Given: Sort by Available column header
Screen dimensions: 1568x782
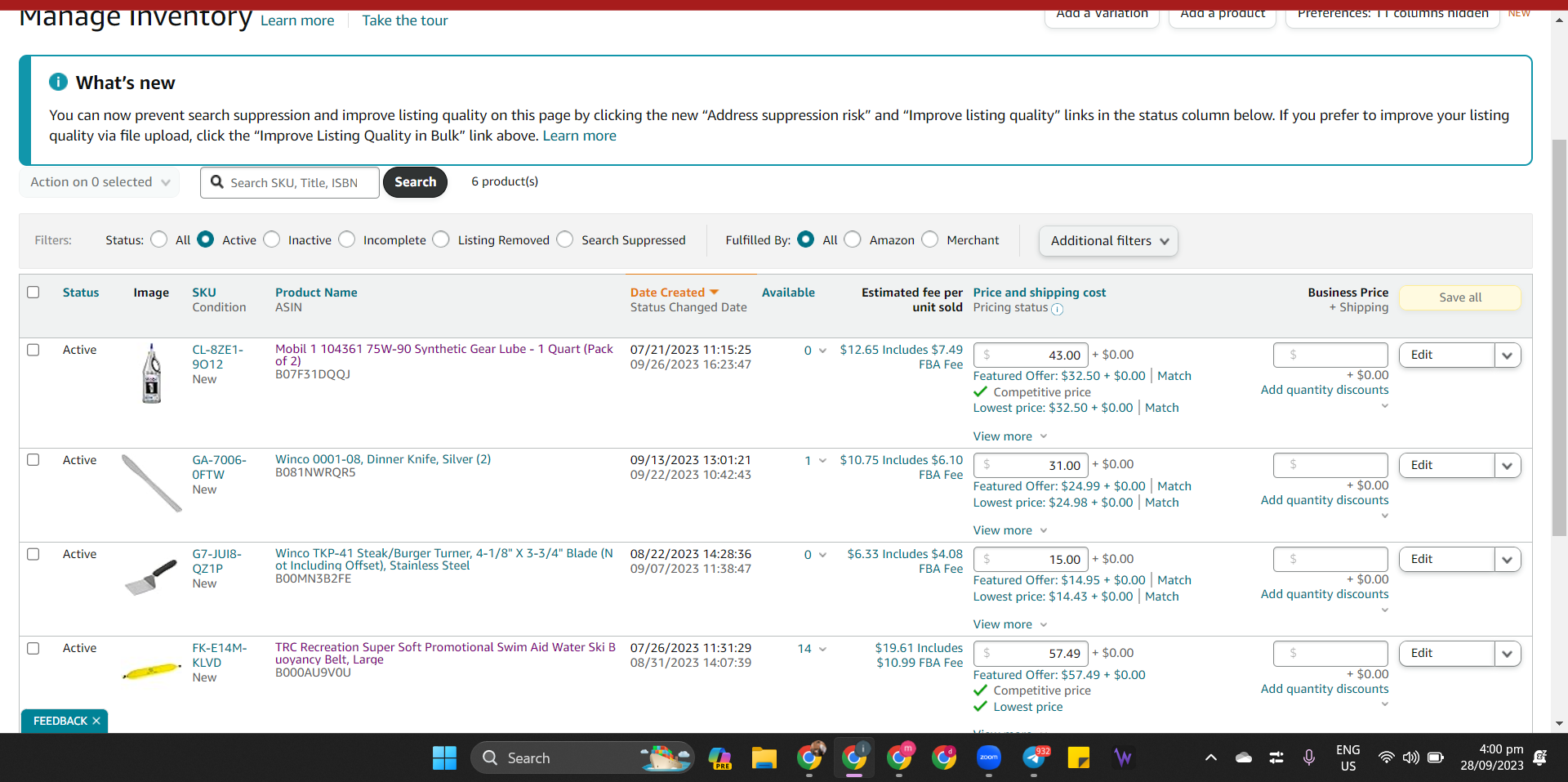Looking at the screenshot, I should [788, 293].
